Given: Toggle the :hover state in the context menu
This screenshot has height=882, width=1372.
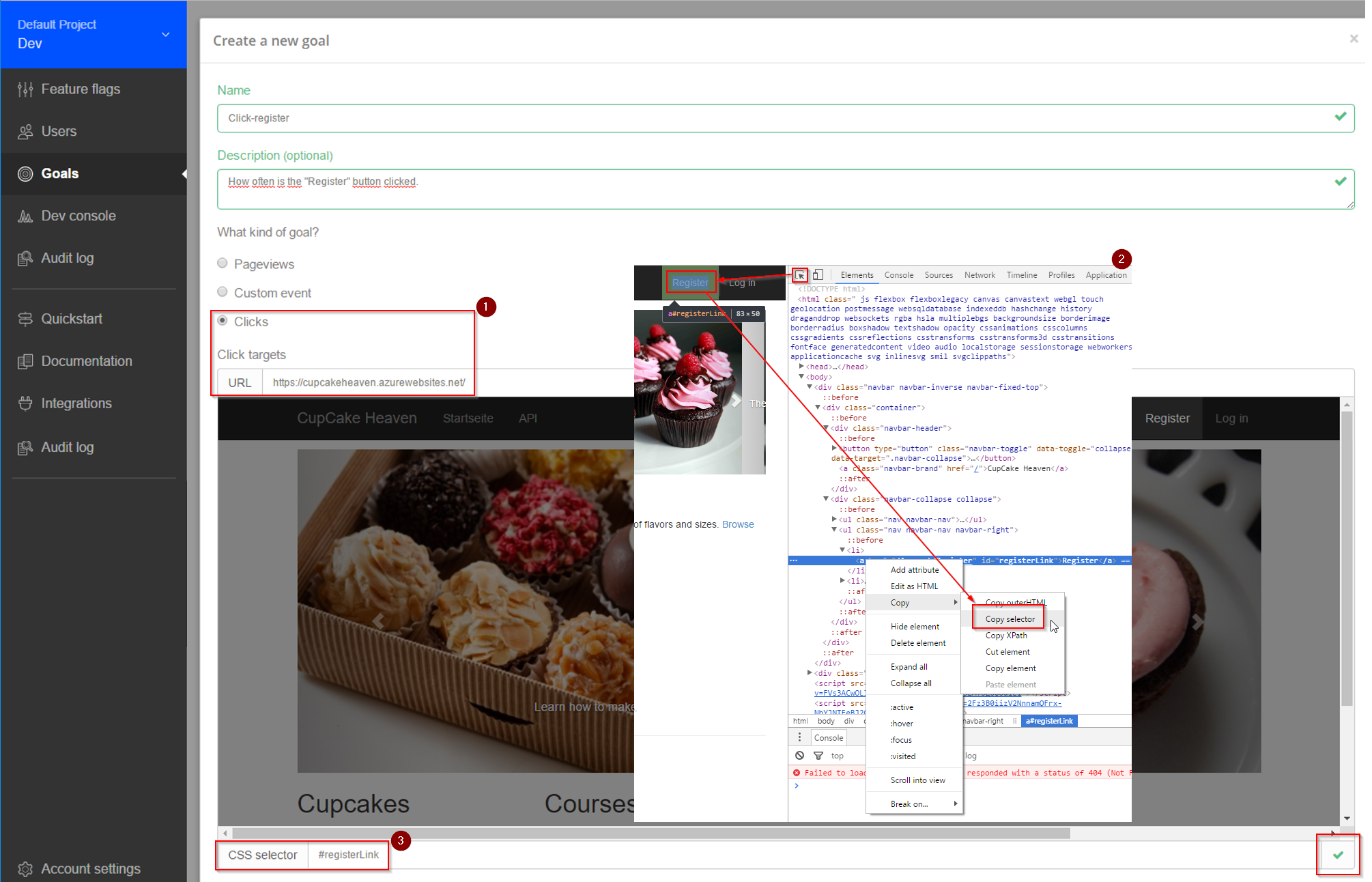Looking at the screenshot, I should point(915,724).
